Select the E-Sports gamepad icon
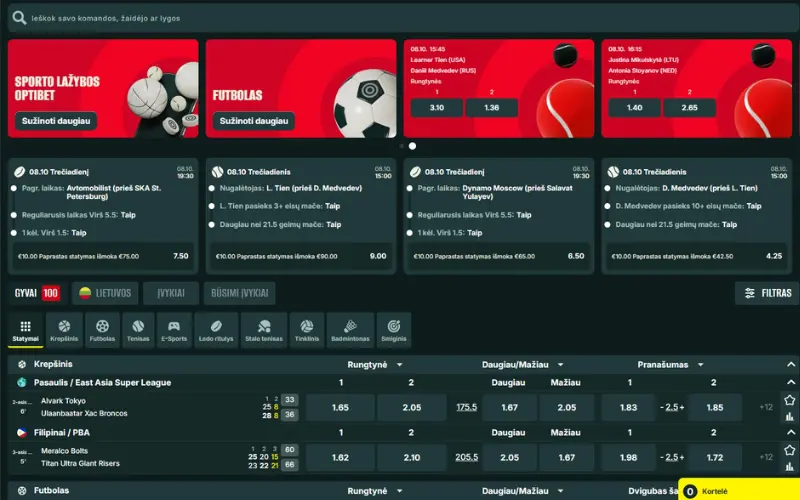The height and width of the screenshot is (500, 800). point(174,331)
